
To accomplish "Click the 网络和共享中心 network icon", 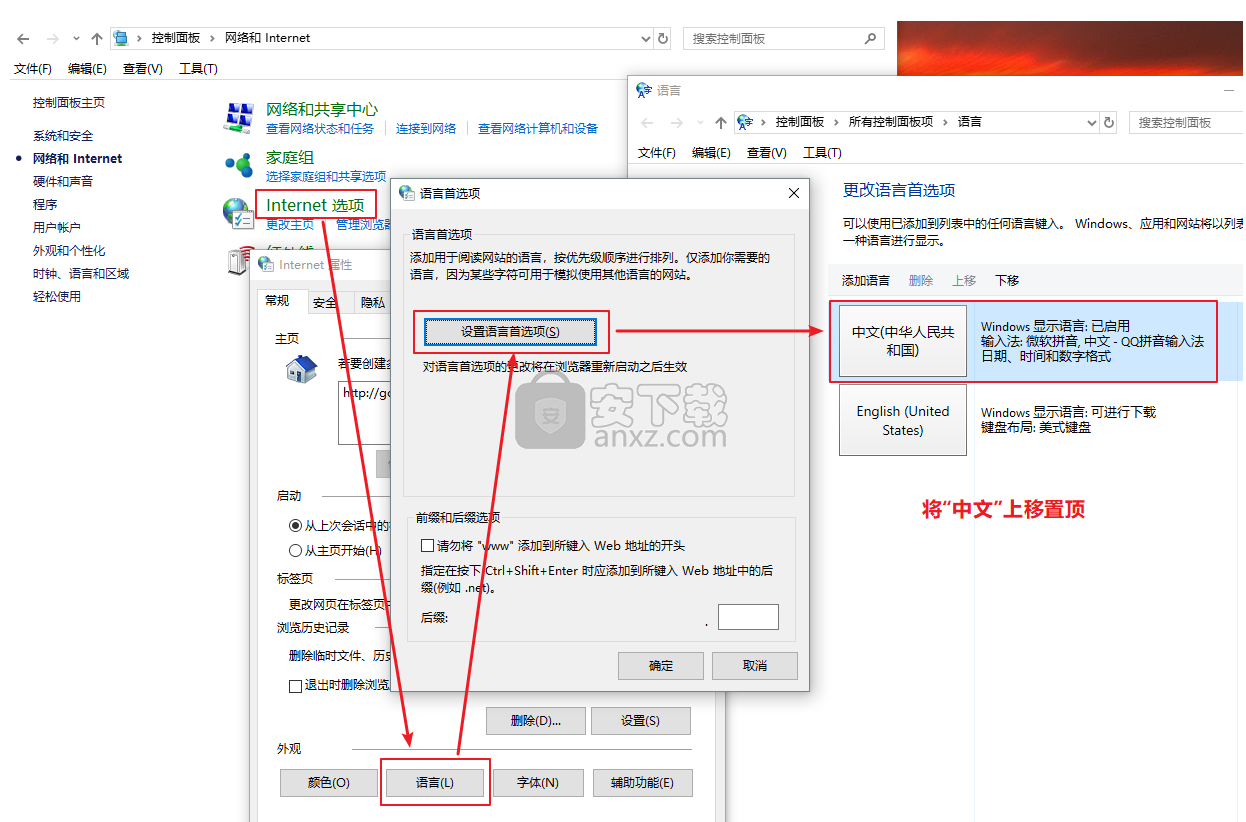I will tap(238, 117).
